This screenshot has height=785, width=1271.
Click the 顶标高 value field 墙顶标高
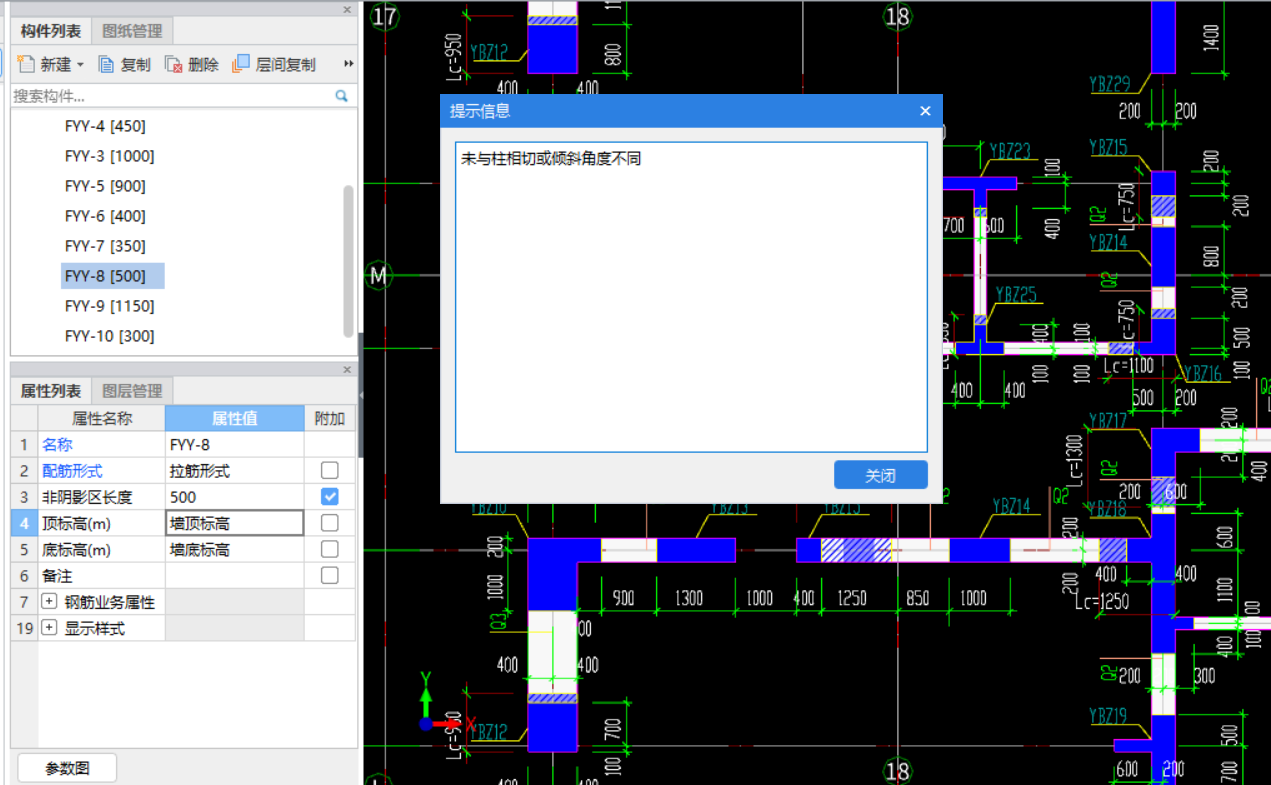click(234, 523)
